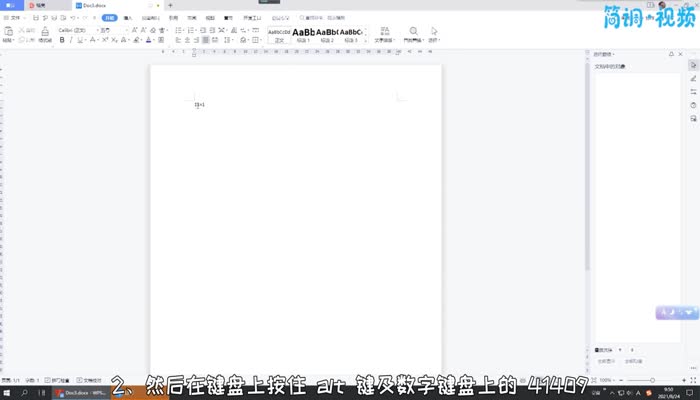Open the selection pane icon in right sidebar
The height and width of the screenshot is (400, 700).
tap(693, 64)
